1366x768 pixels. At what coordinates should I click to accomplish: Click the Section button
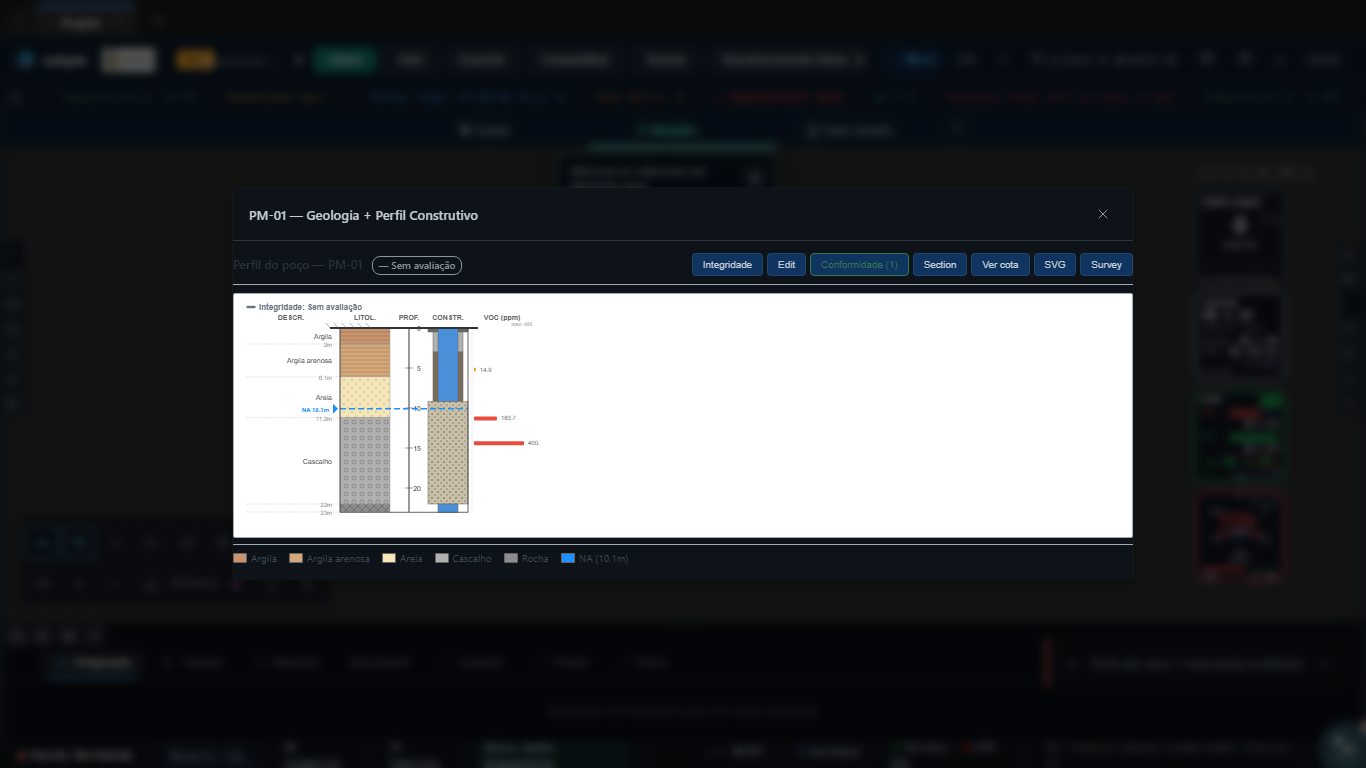[940, 265]
